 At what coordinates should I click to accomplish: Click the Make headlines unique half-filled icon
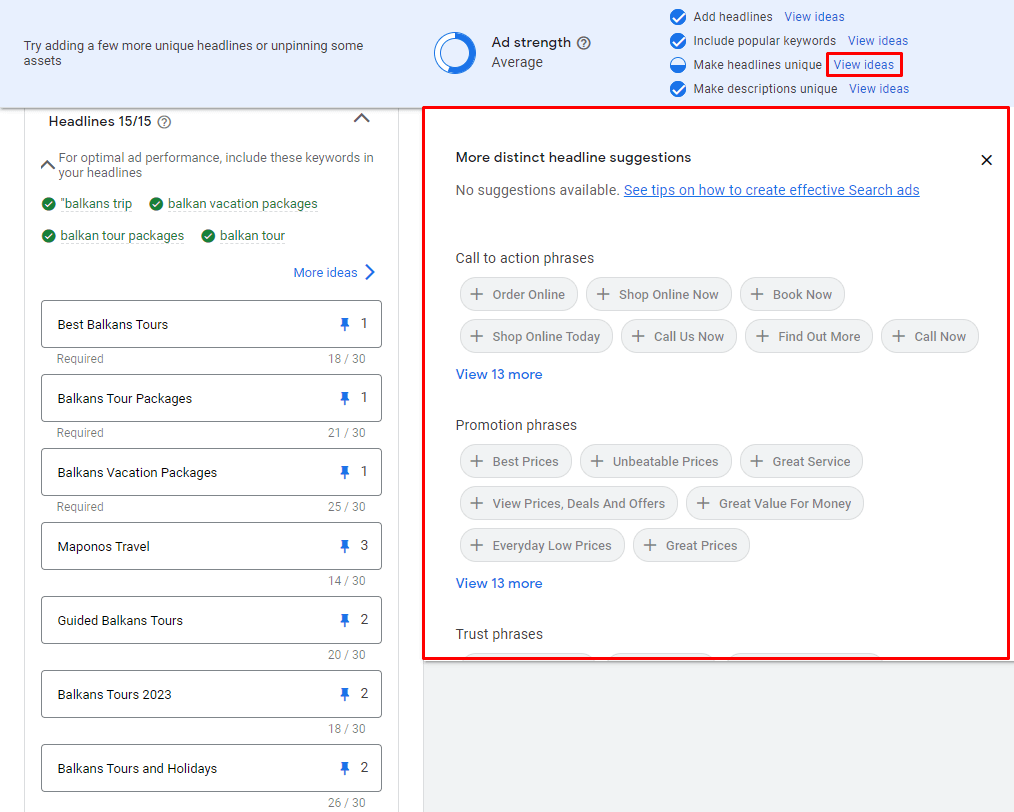coord(678,65)
